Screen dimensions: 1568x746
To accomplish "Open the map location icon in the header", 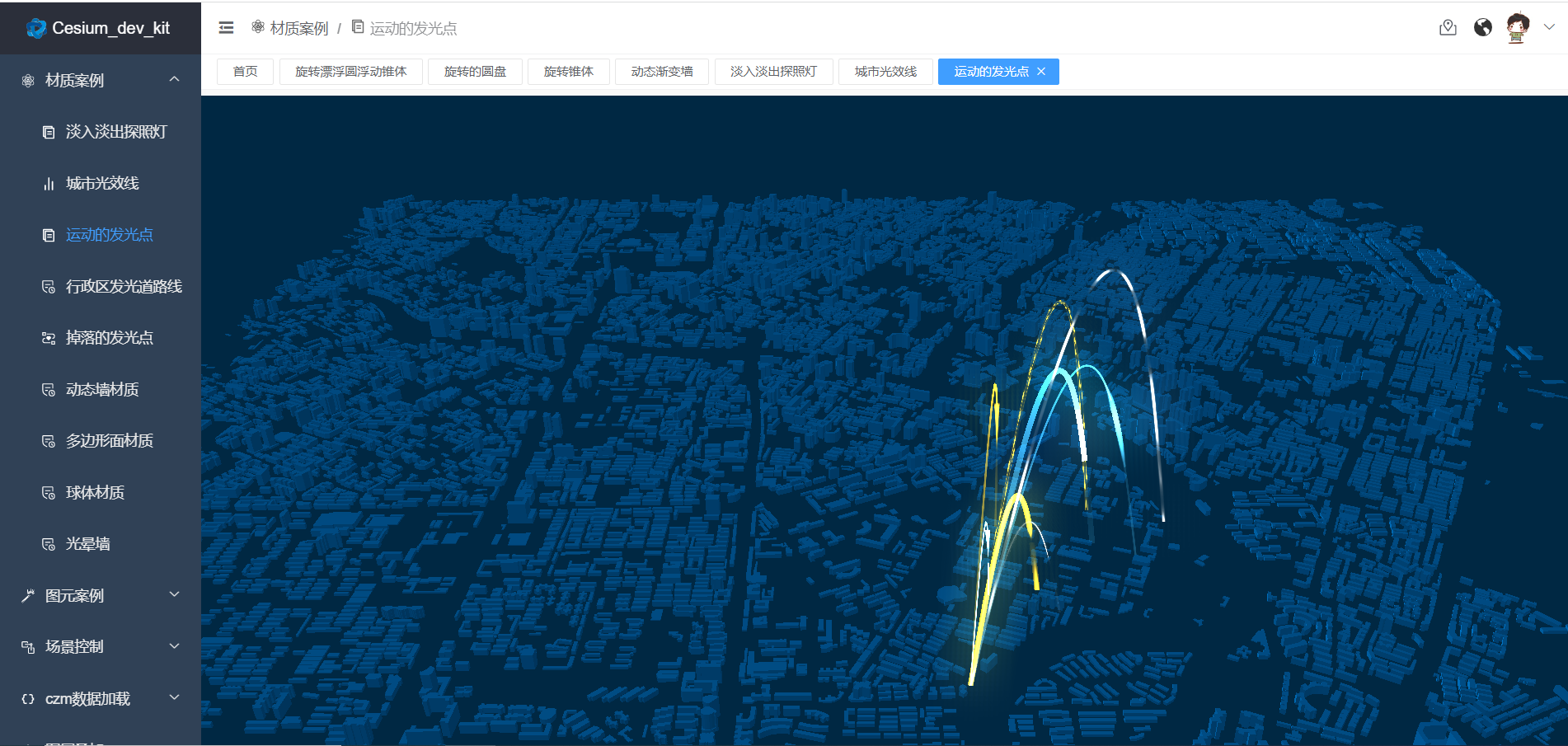I will (x=1448, y=28).
